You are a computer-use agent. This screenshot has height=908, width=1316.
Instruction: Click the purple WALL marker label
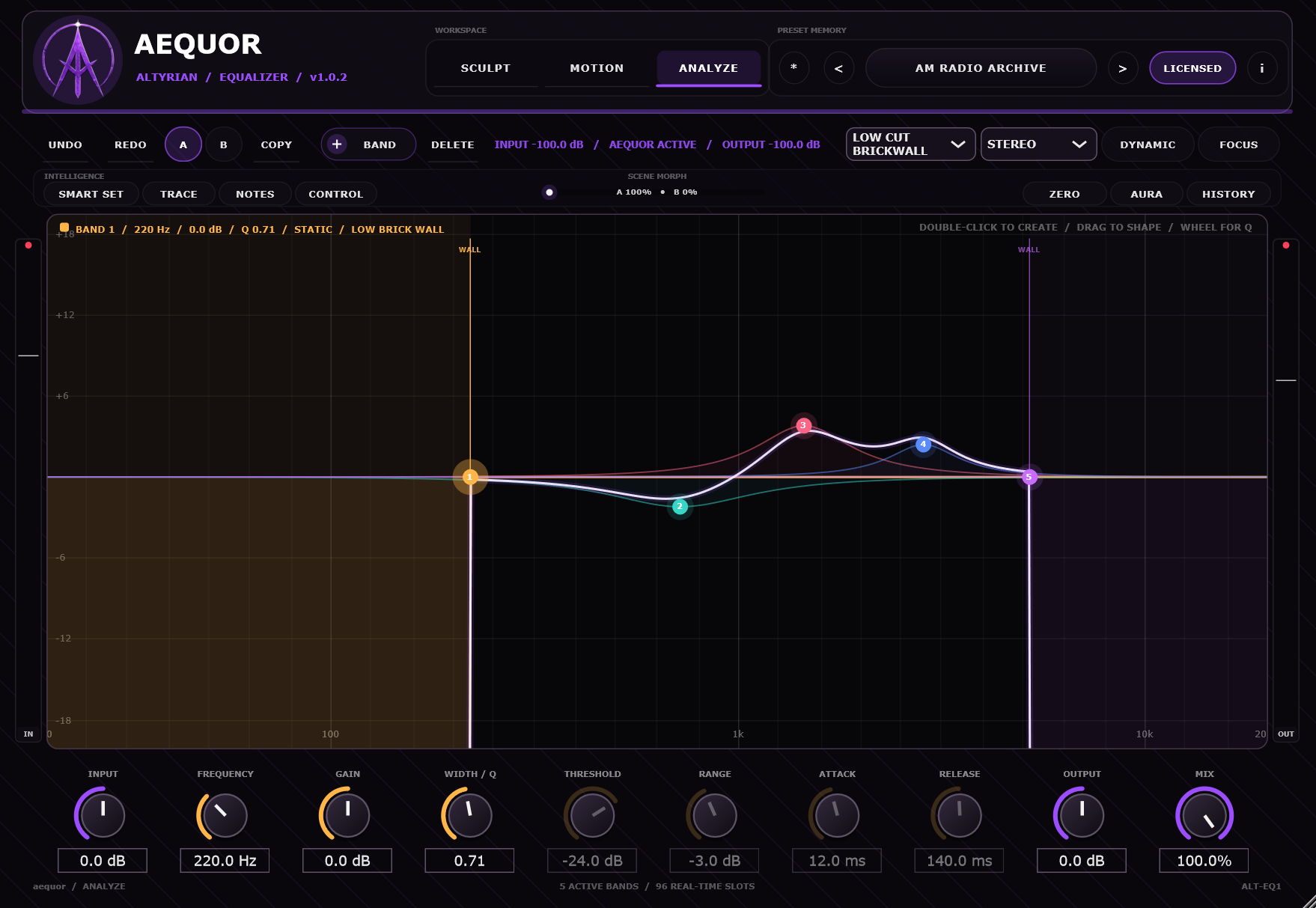pyautogui.click(x=1029, y=250)
